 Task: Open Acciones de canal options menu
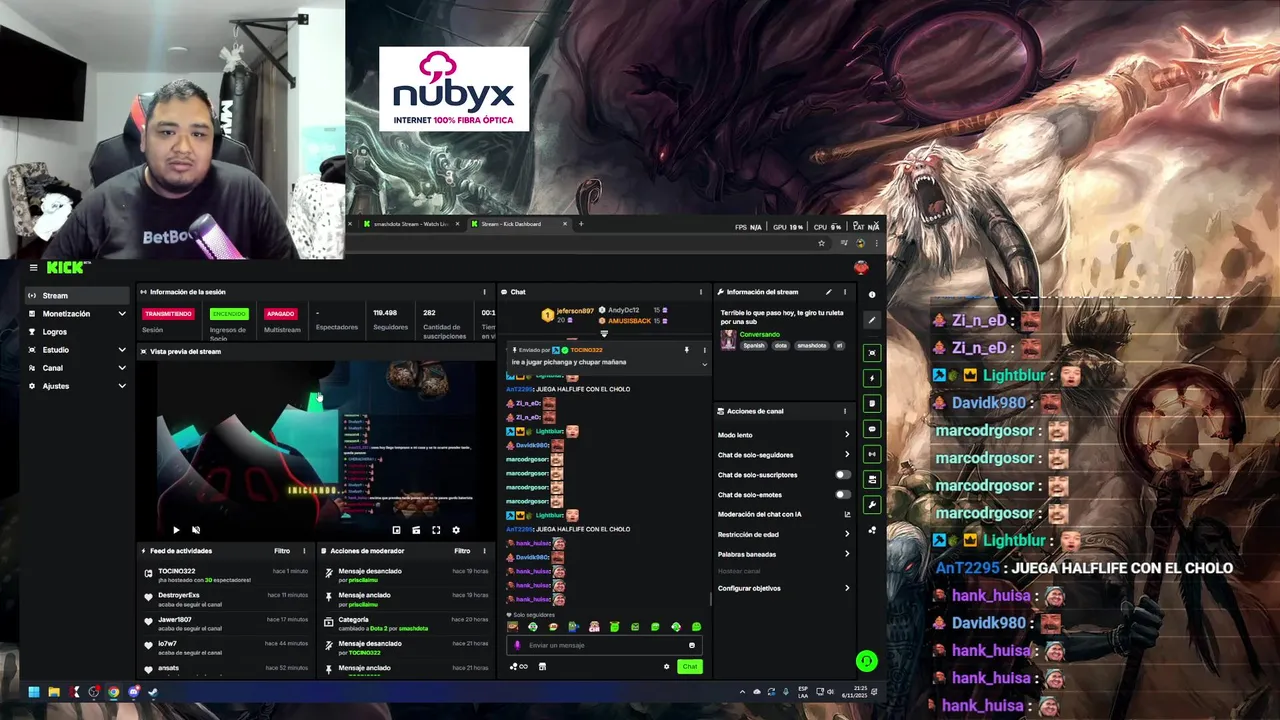click(844, 411)
